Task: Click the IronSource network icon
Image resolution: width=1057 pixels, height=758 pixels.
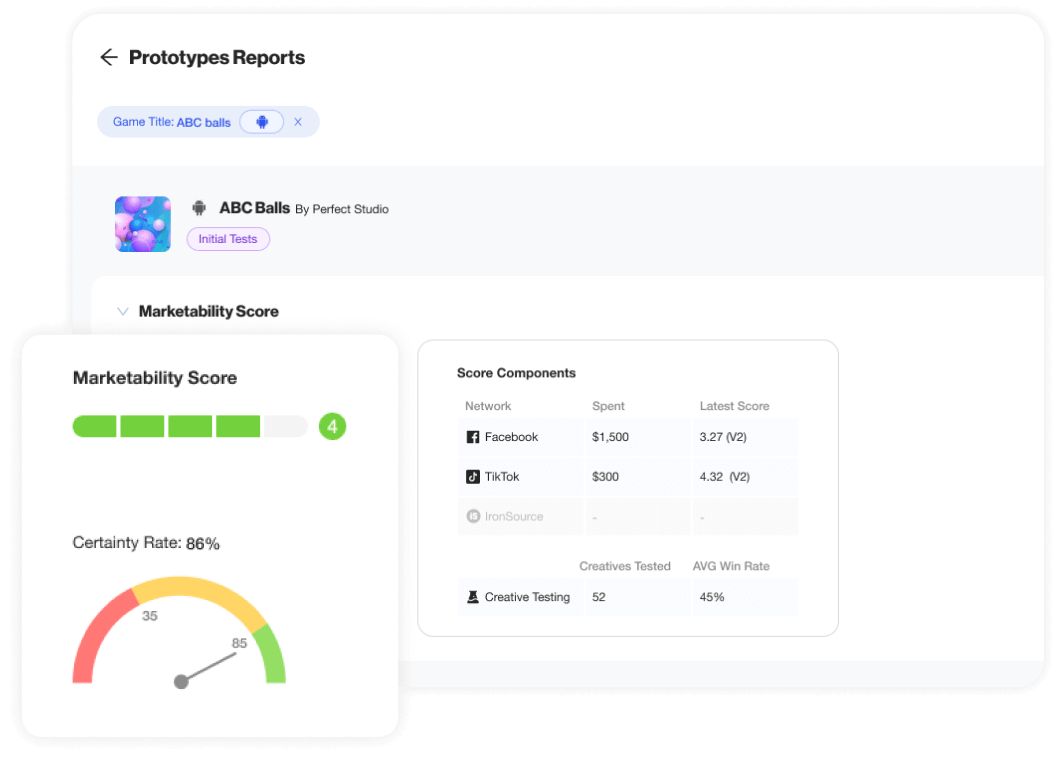Action: pyautogui.click(x=473, y=517)
